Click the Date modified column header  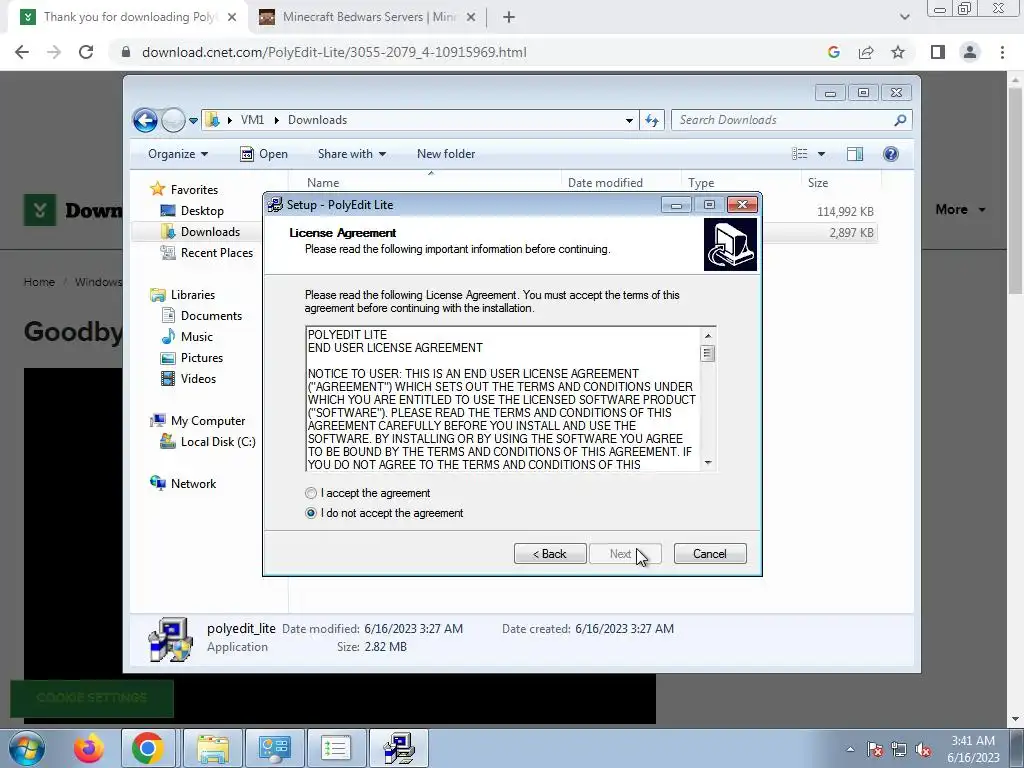605,183
